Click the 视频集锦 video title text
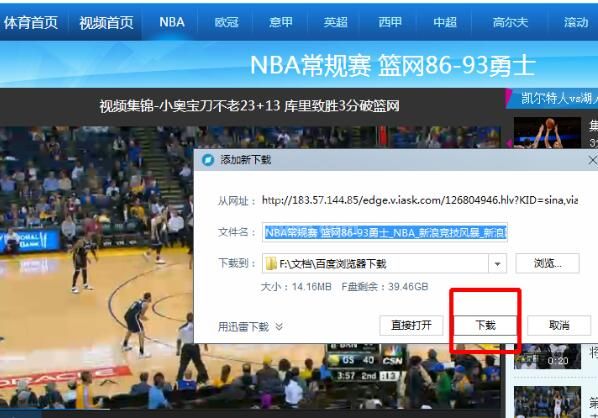 pos(249,106)
